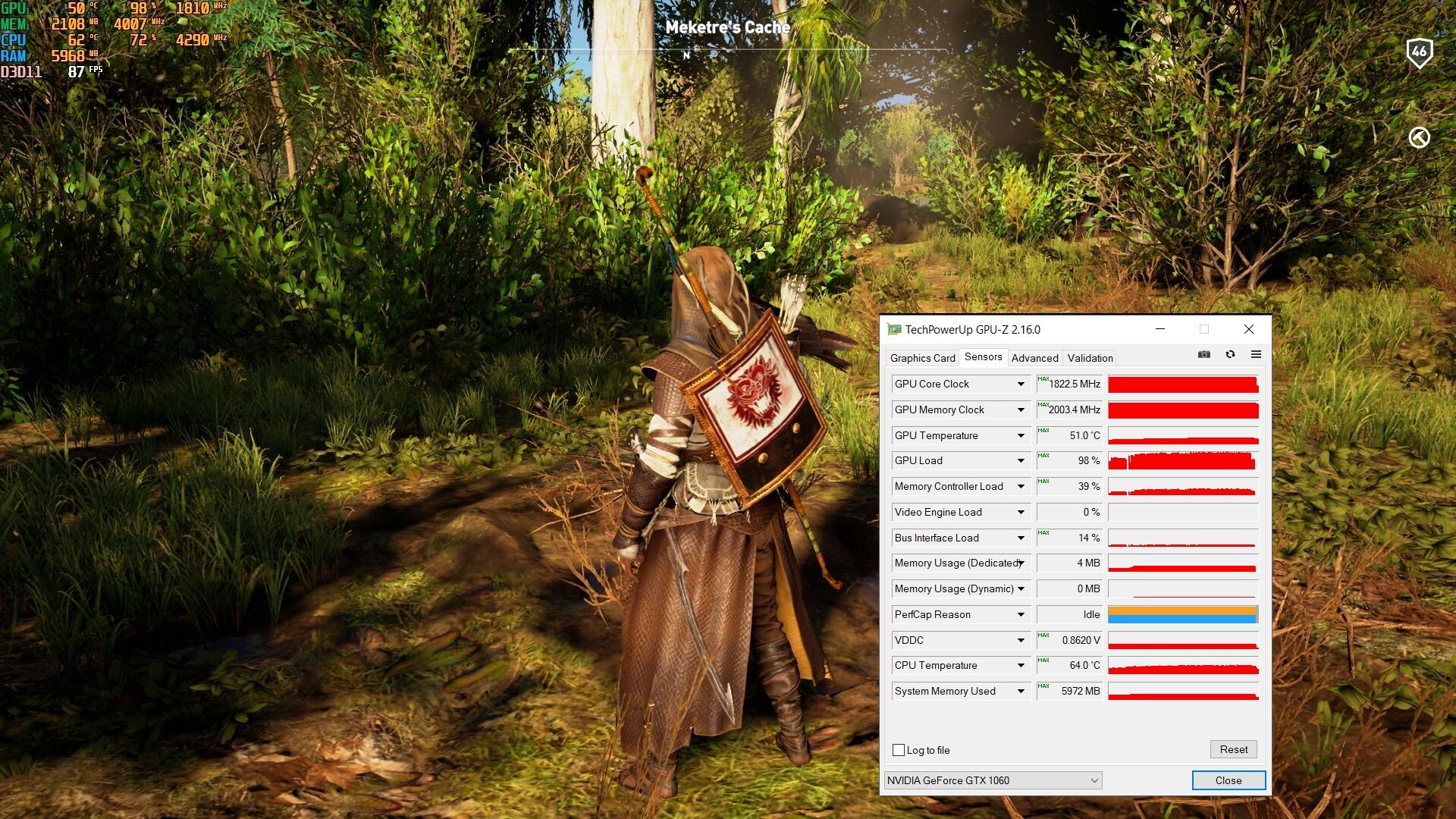Open the NVIDIA GeForce GTX 1060 selector
This screenshot has height=819, width=1456.
point(993,780)
